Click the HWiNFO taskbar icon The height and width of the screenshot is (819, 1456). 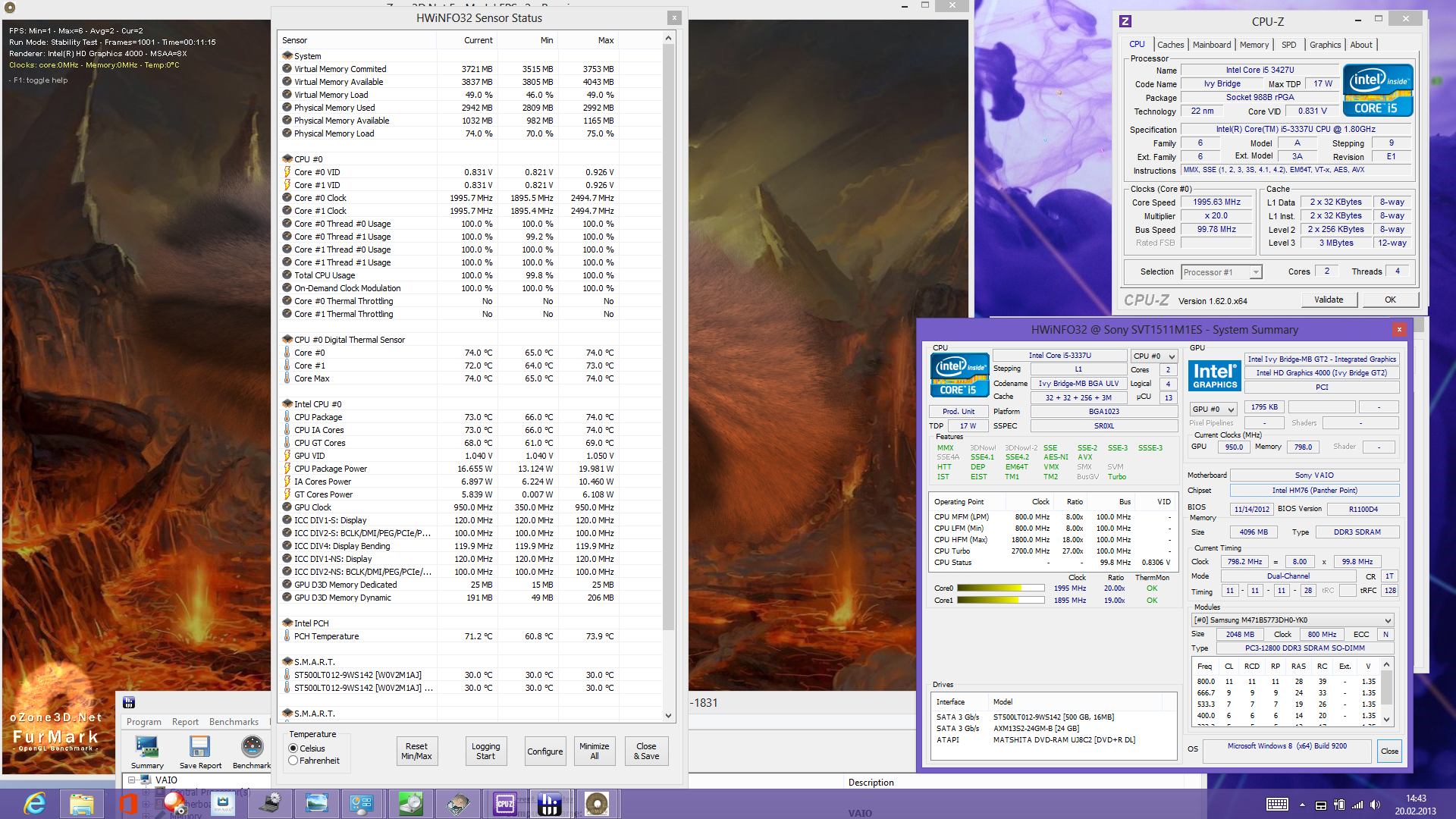point(549,804)
